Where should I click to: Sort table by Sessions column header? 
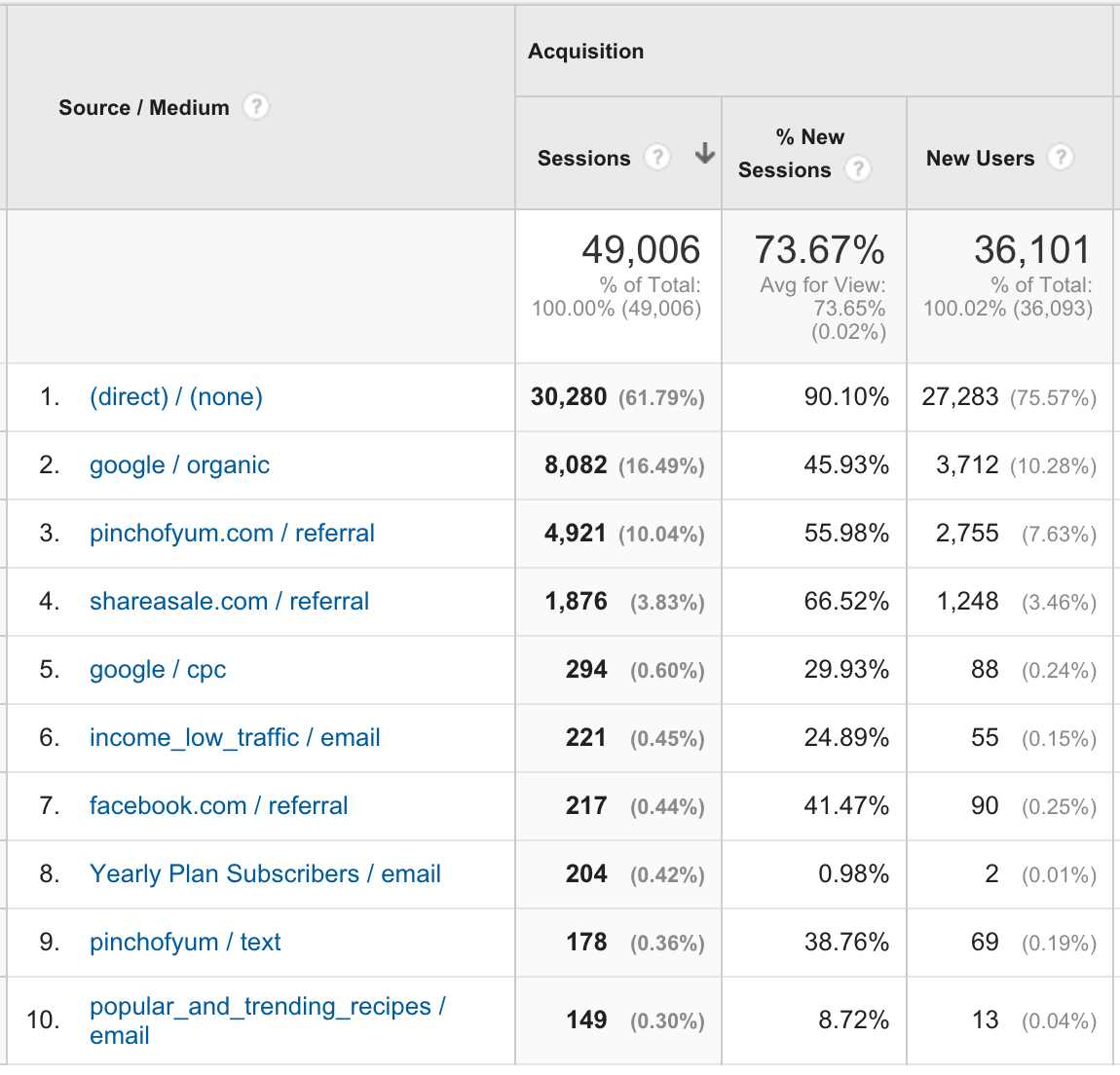pos(584,158)
